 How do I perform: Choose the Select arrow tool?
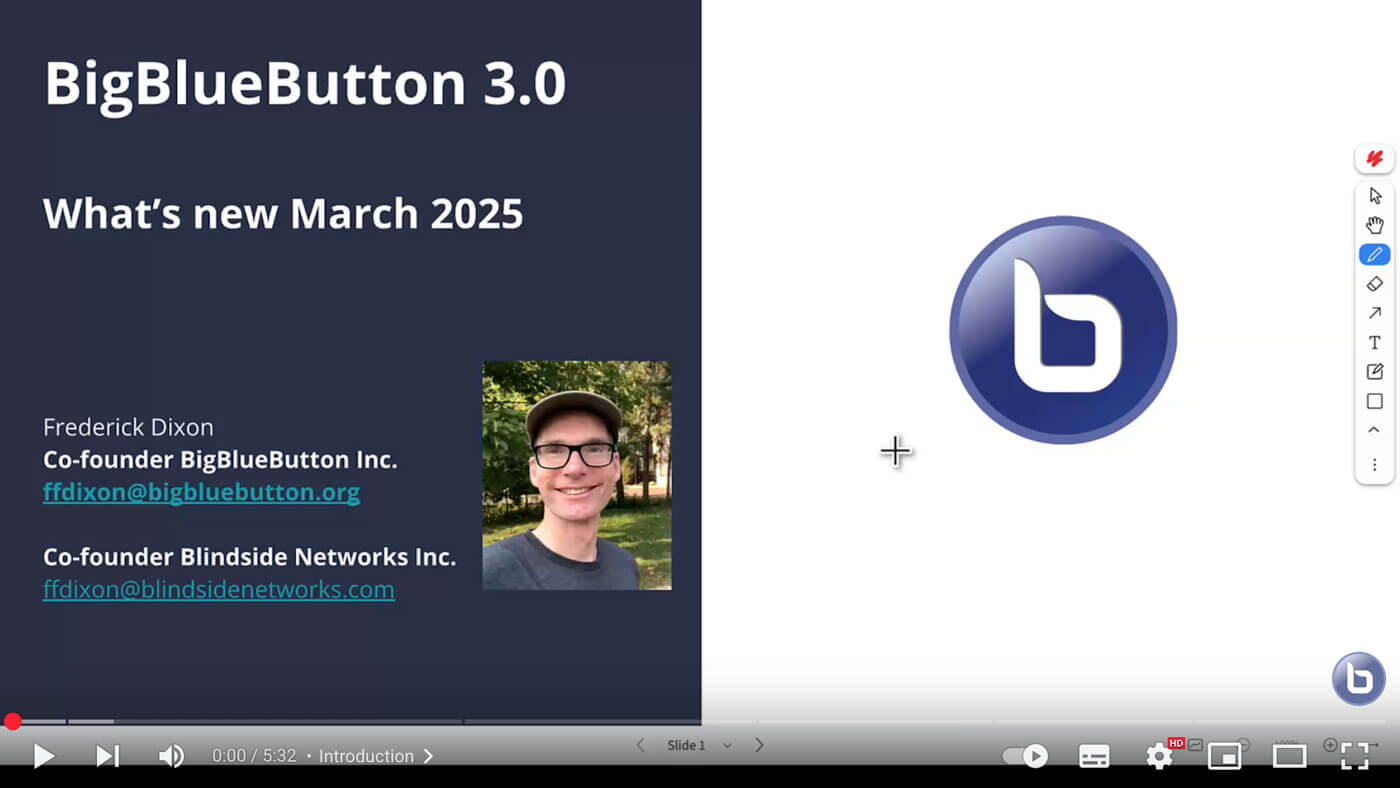click(x=1374, y=196)
